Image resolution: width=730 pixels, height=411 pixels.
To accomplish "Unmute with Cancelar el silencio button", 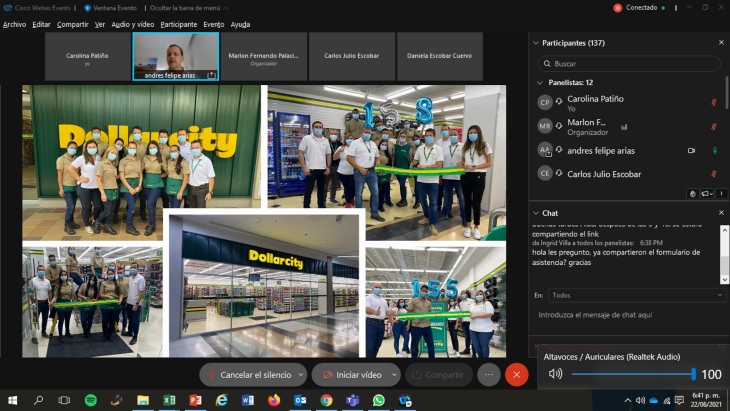I will pyautogui.click(x=248, y=375).
